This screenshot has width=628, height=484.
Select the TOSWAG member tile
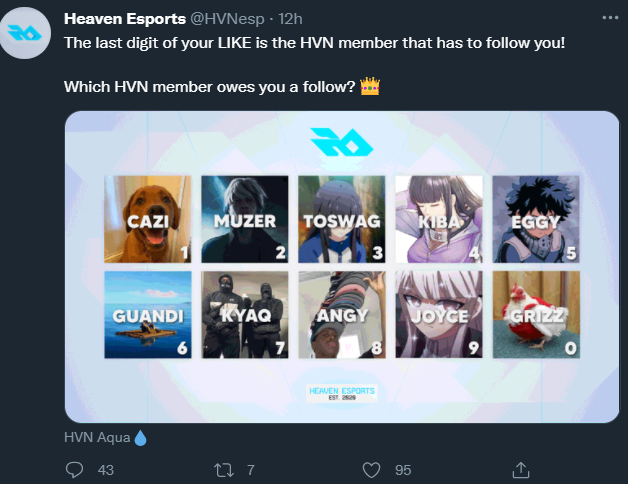(342, 219)
